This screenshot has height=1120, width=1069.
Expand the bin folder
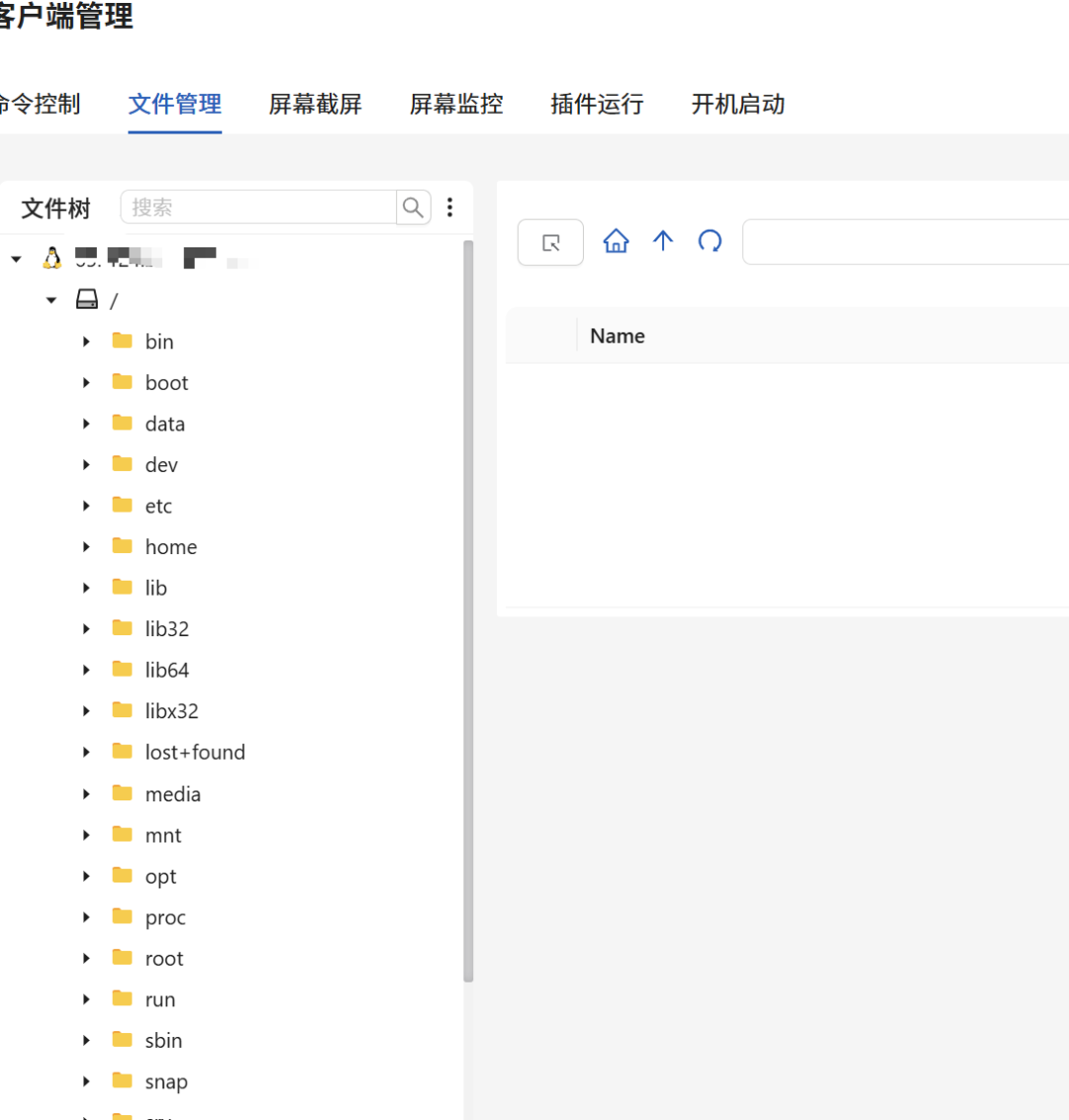[86, 341]
